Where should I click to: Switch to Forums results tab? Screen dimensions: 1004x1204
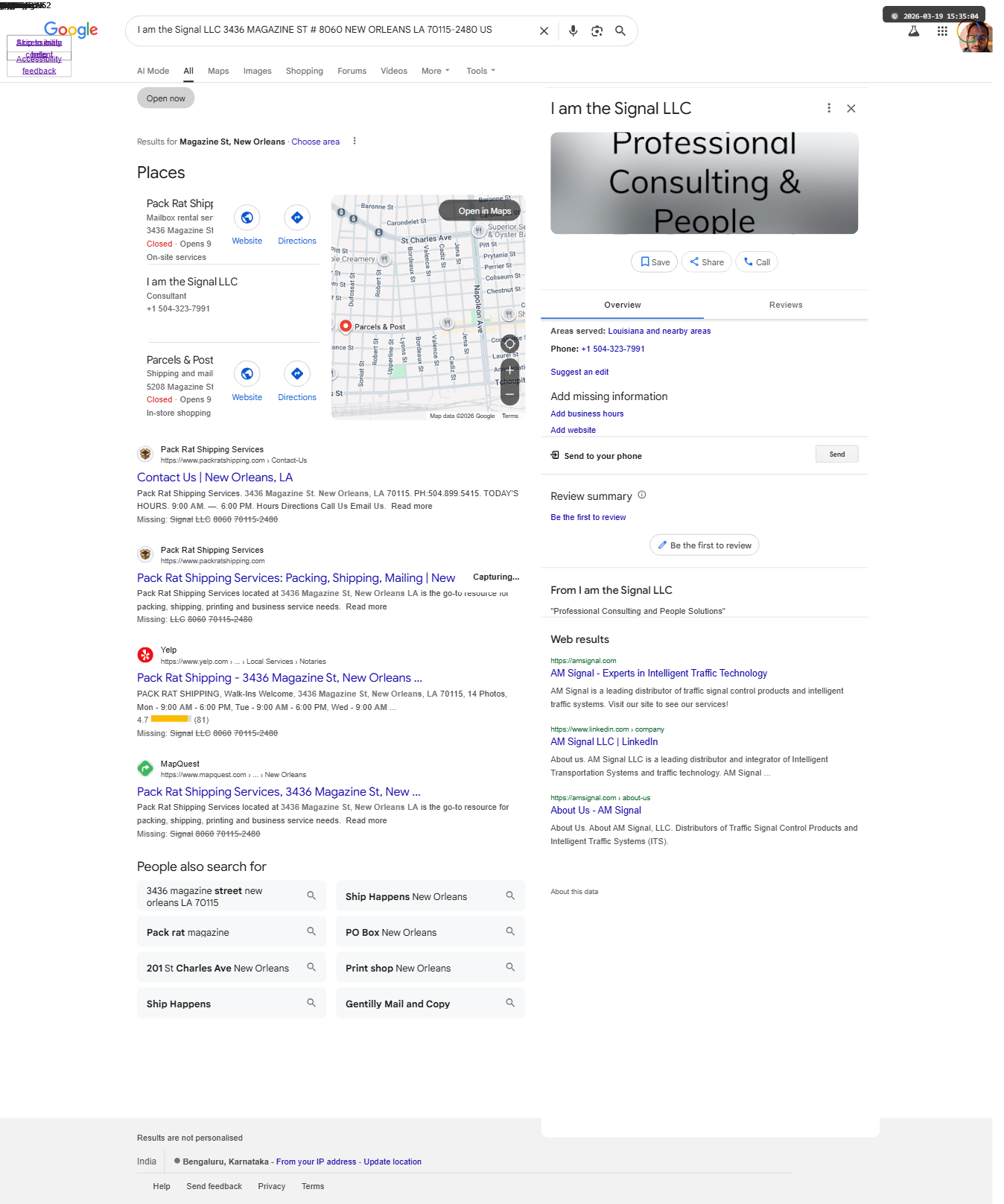pyautogui.click(x=352, y=71)
